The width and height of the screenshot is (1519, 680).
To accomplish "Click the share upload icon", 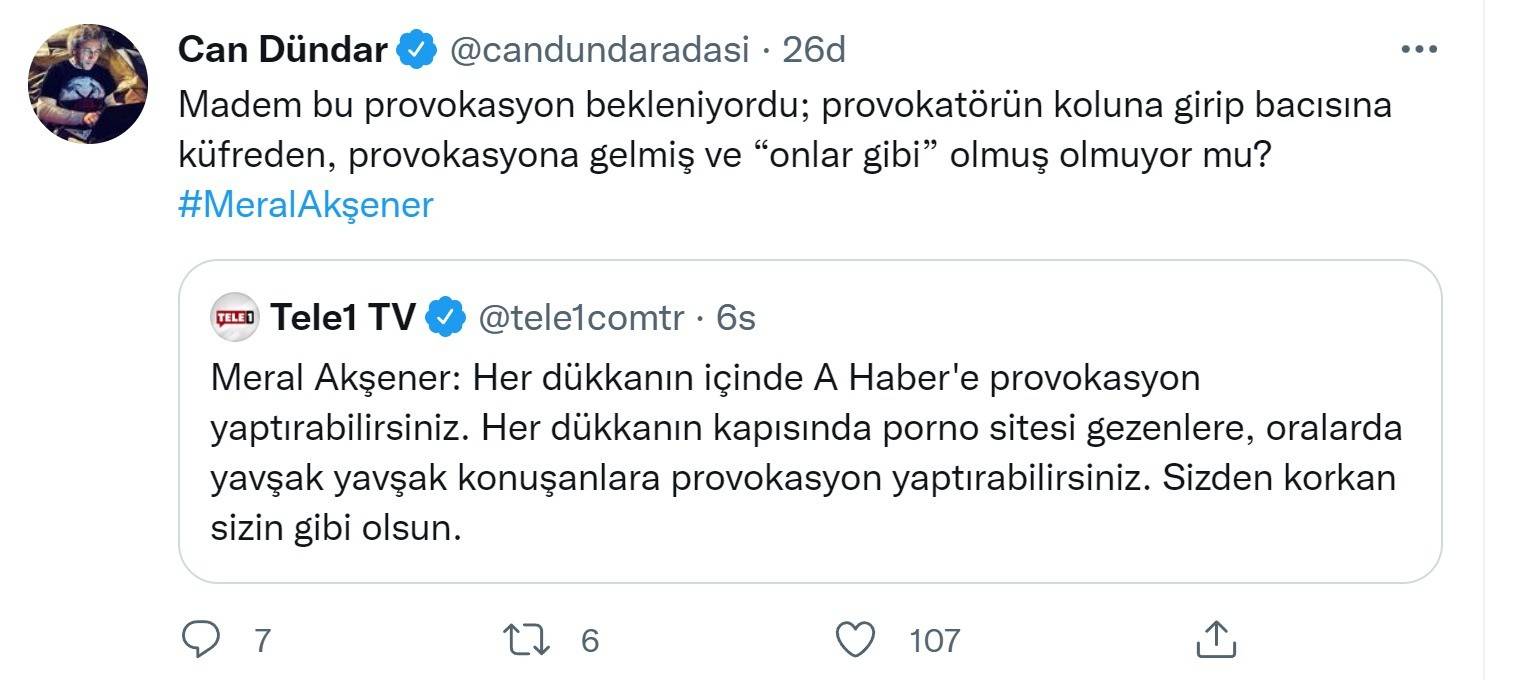I will [1216, 639].
